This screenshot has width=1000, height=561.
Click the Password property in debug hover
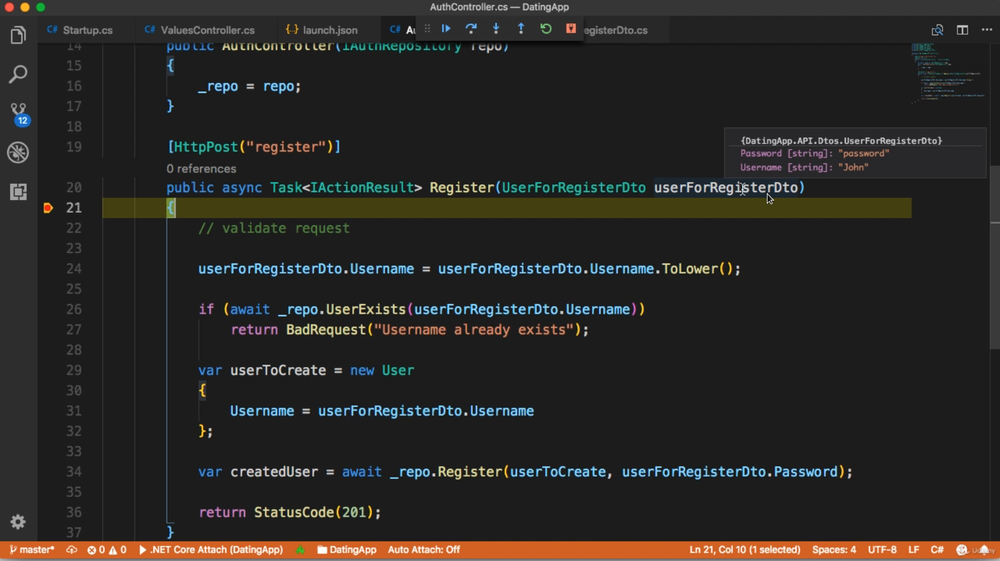click(x=814, y=154)
